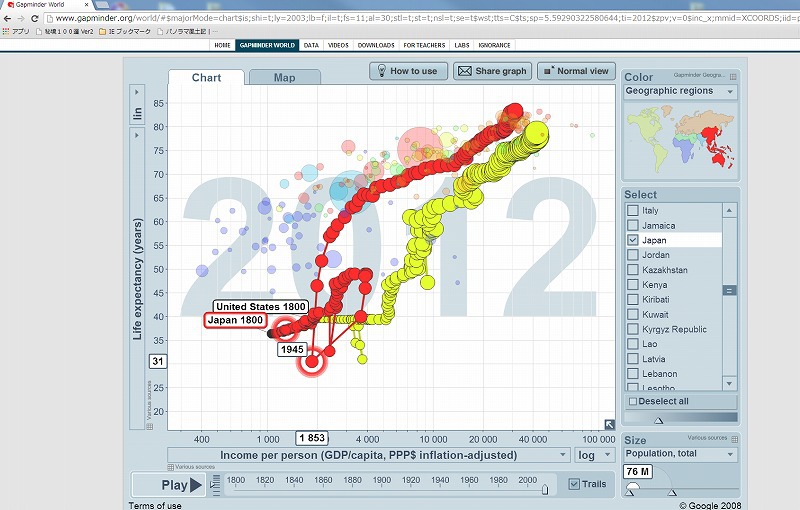
Task: Open the IE ブックマーク bookmarks folder
Action: pos(124,31)
